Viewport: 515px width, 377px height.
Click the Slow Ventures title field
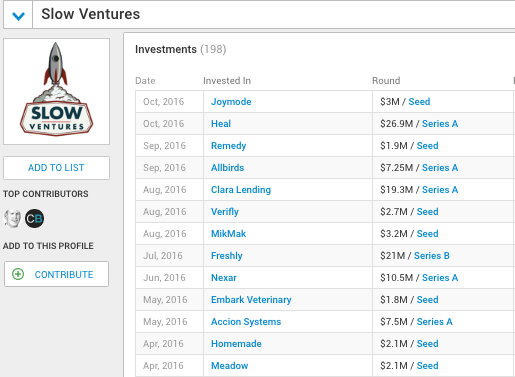[274, 14]
